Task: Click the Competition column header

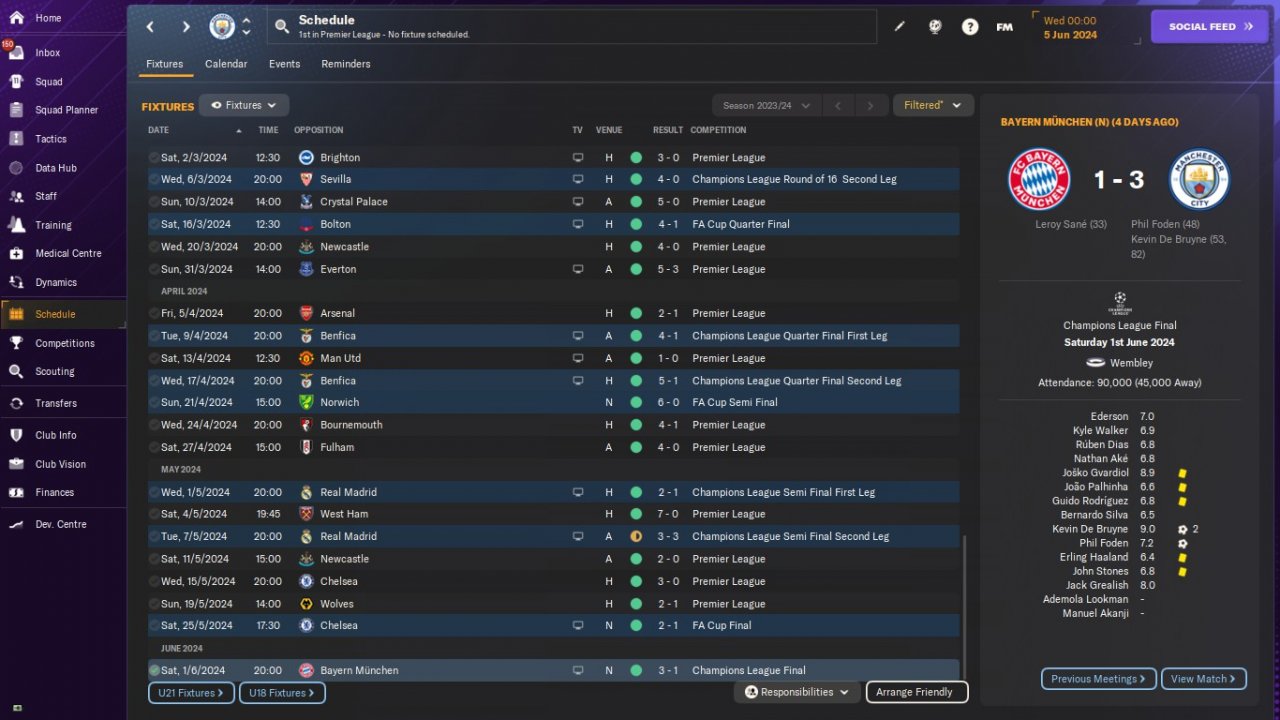Action: tap(718, 130)
